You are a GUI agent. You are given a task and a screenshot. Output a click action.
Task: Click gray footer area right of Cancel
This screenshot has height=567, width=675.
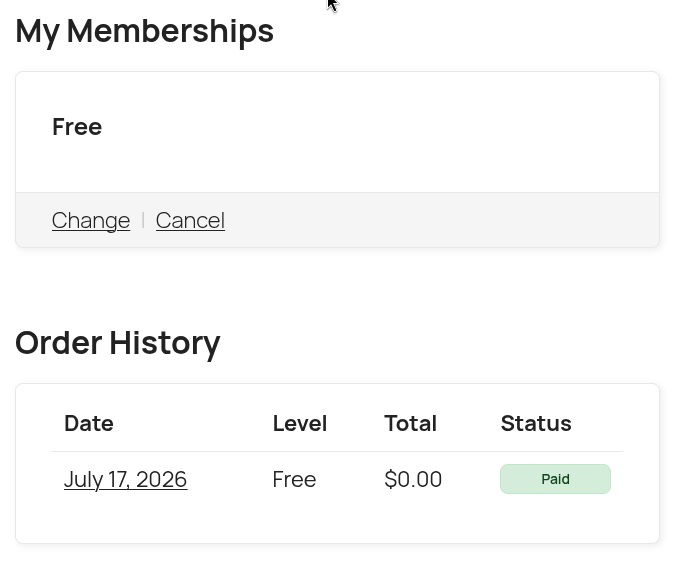pos(439,220)
